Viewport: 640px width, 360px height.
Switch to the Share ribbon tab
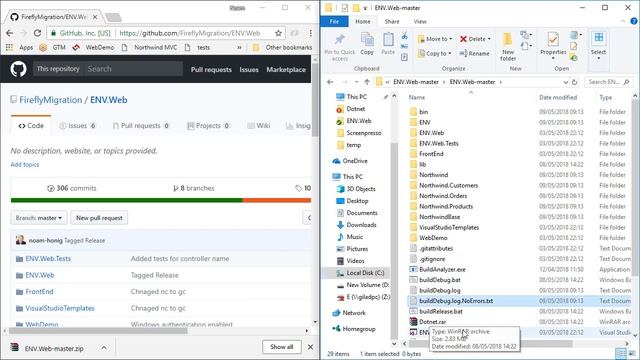point(392,22)
